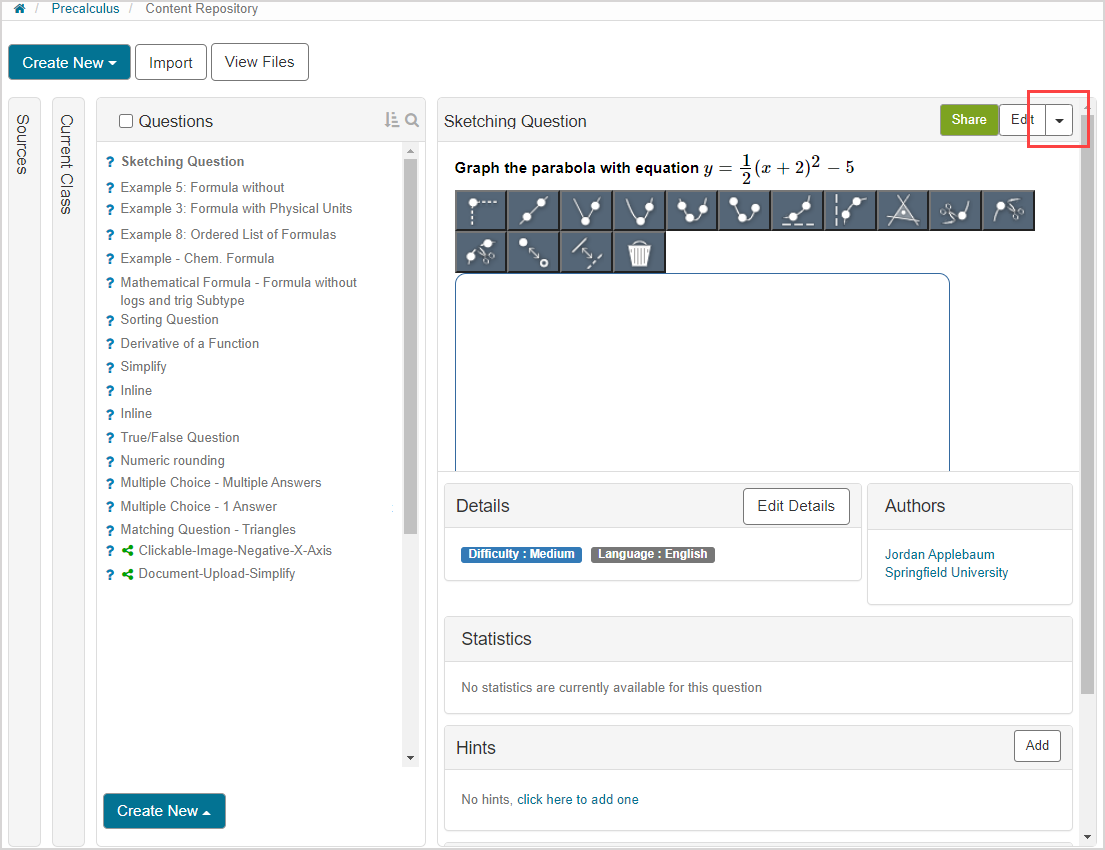Click the Edit Details button
Image resolution: width=1105 pixels, height=850 pixels.
(795, 506)
